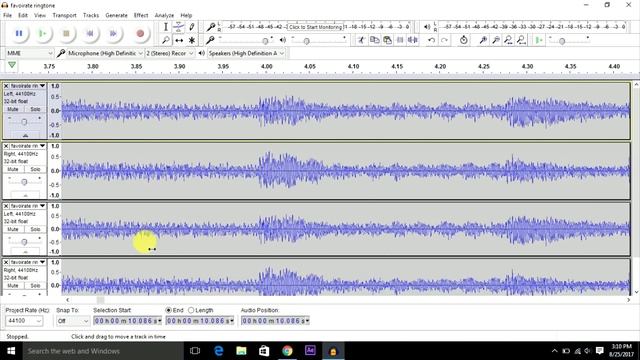Viewport: 640px width, 360px height.
Task: Mute the first (top) track
Action: click(13, 109)
